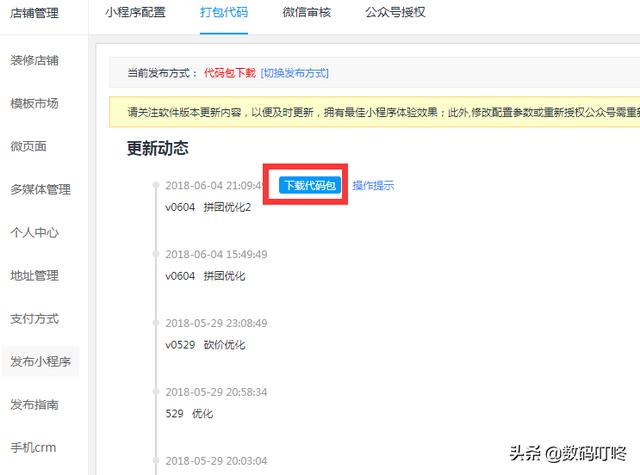Click the red 代码包下载 text
The width and height of the screenshot is (640, 475).
click(x=230, y=73)
